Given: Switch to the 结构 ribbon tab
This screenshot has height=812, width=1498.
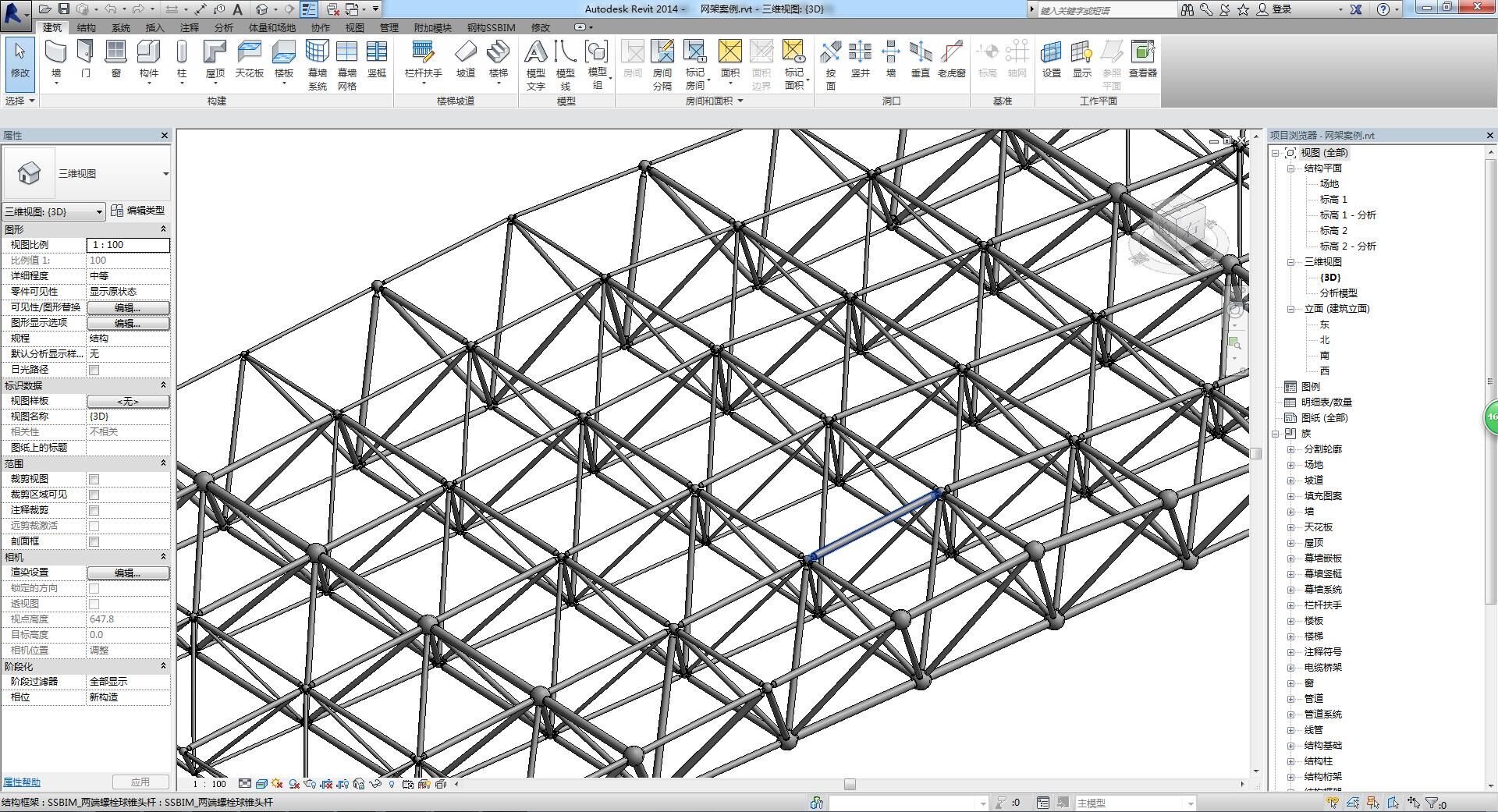Looking at the screenshot, I should (86, 27).
